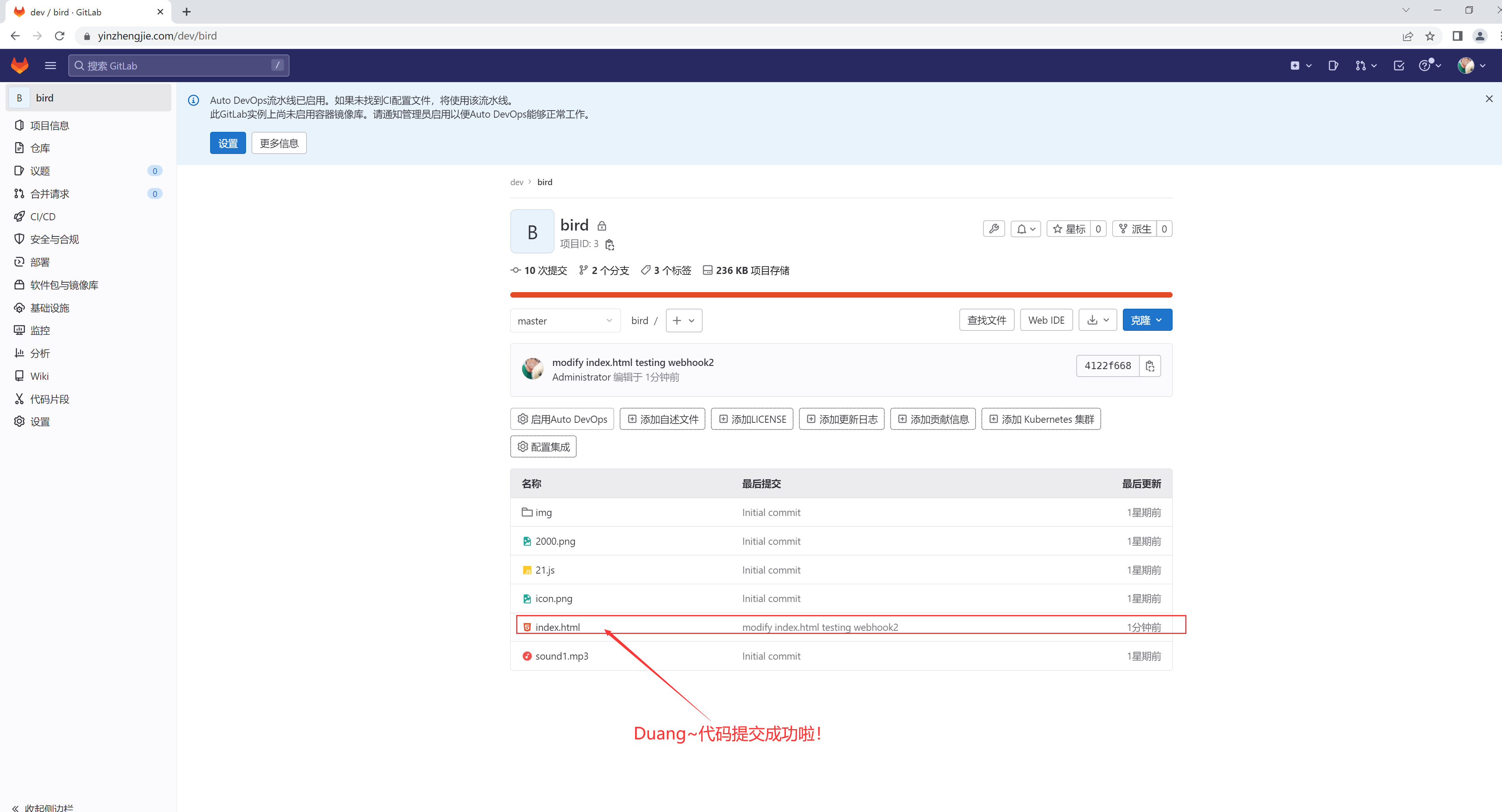Expand the blue Clone dropdown

(x=1146, y=320)
